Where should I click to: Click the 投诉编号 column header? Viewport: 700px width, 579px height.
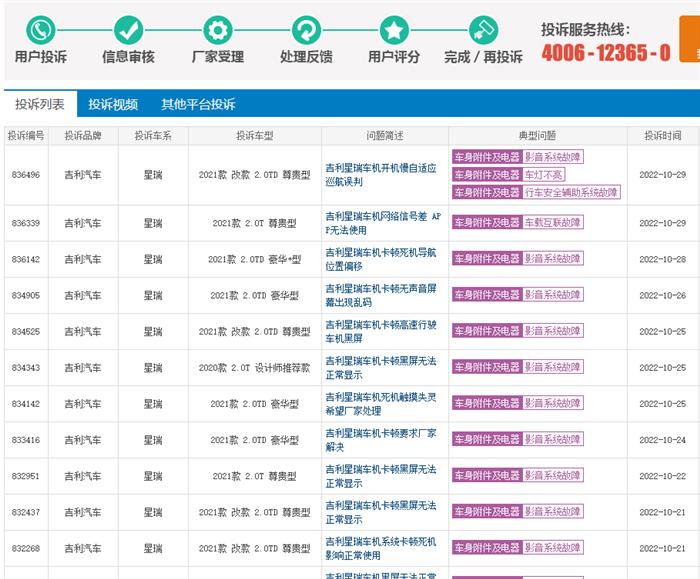pos(26,136)
